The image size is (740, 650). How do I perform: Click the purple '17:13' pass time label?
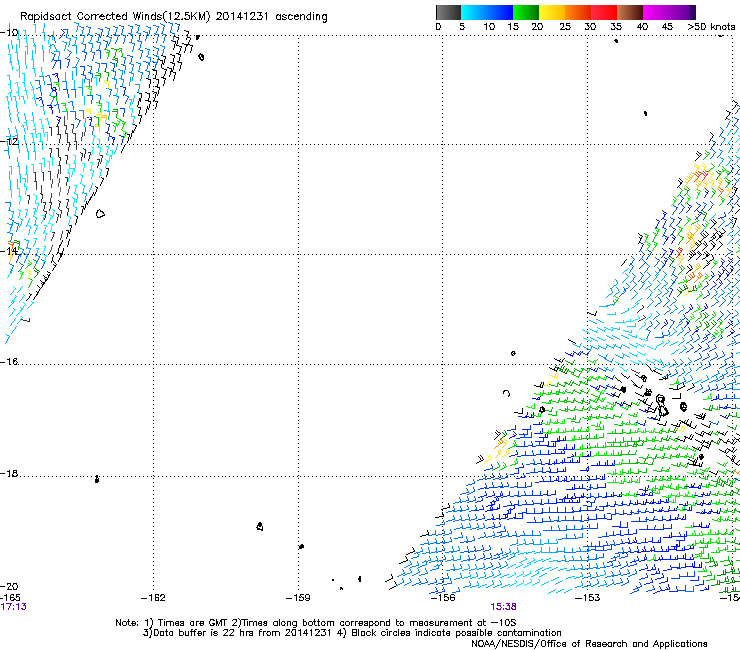tap(14, 607)
